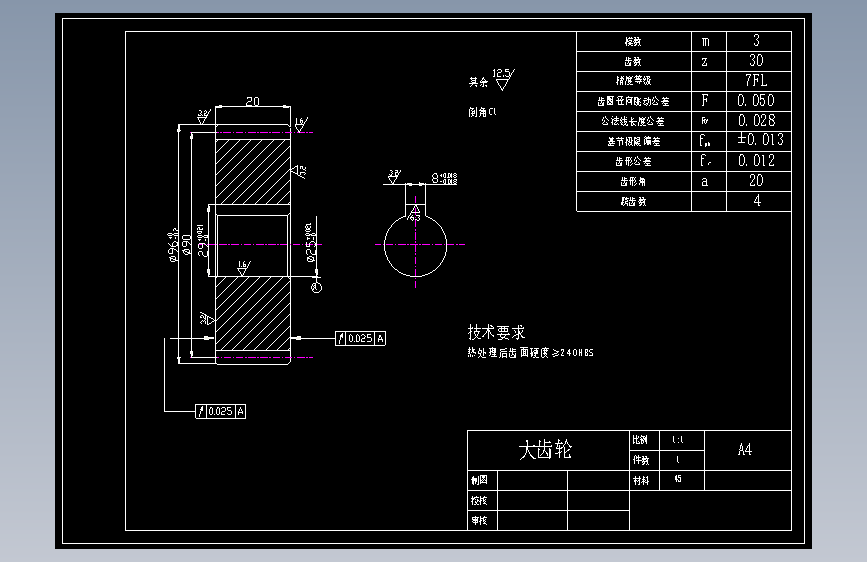
Task: Click the lower-left '0.025 A' tolerance frame
Action: pyautogui.click(x=221, y=411)
